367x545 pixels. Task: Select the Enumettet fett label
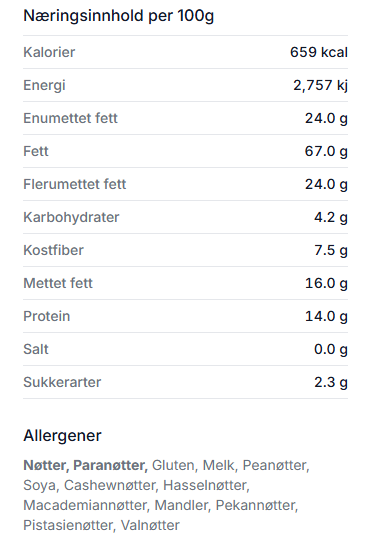coord(71,118)
